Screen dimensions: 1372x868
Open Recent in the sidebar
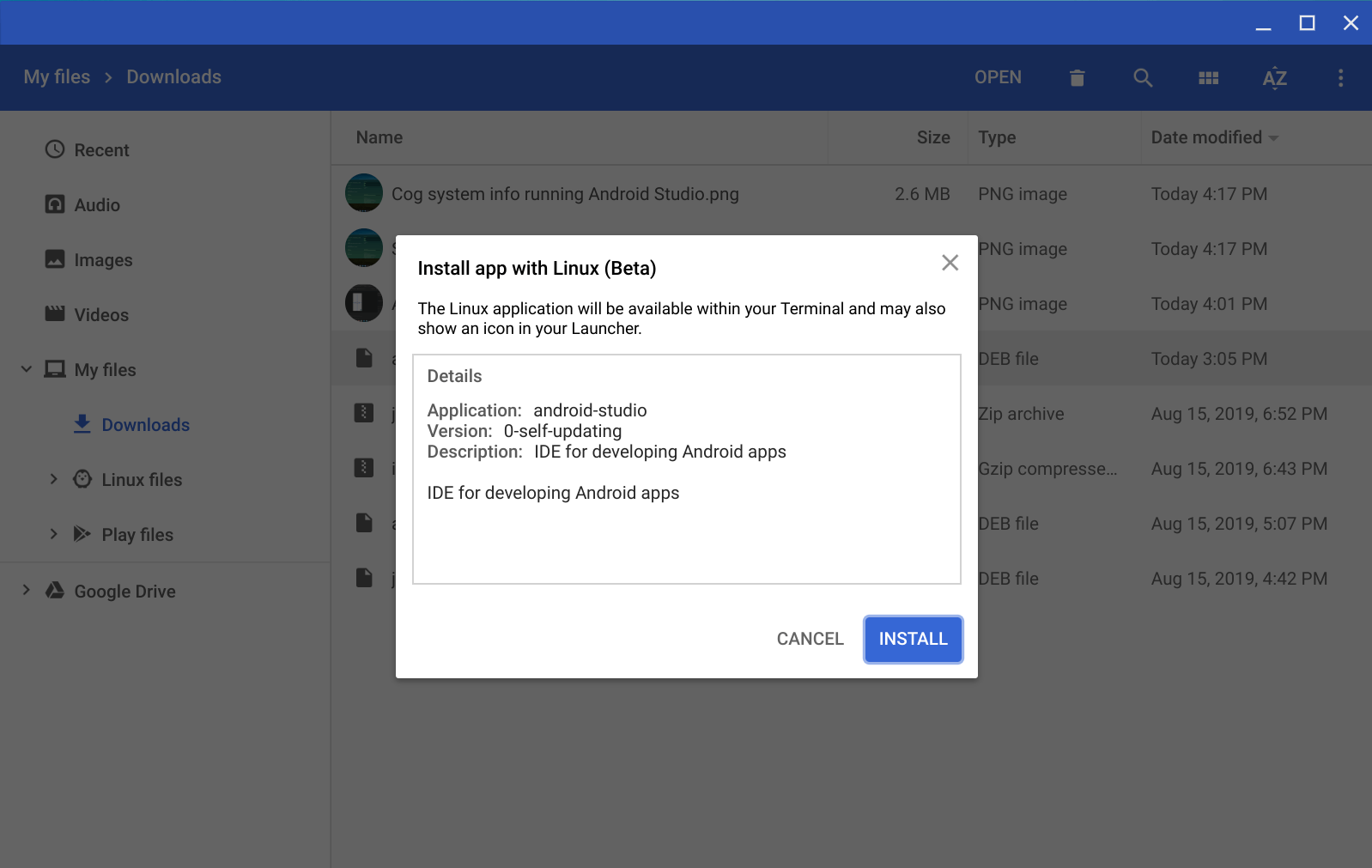coord(101,150)
